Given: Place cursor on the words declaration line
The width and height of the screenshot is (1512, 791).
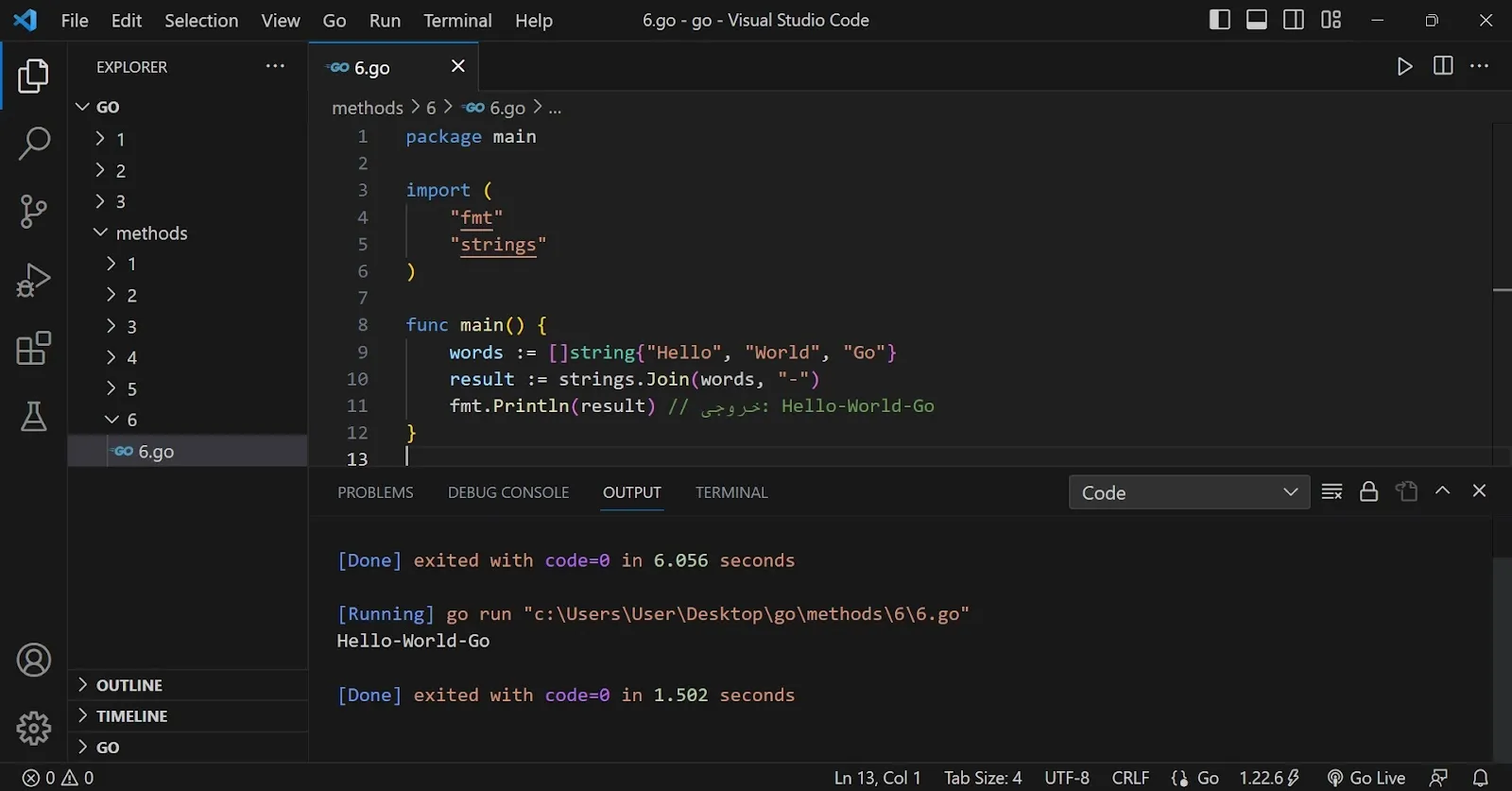Looking at the screenshot, I should coord(673,353).
